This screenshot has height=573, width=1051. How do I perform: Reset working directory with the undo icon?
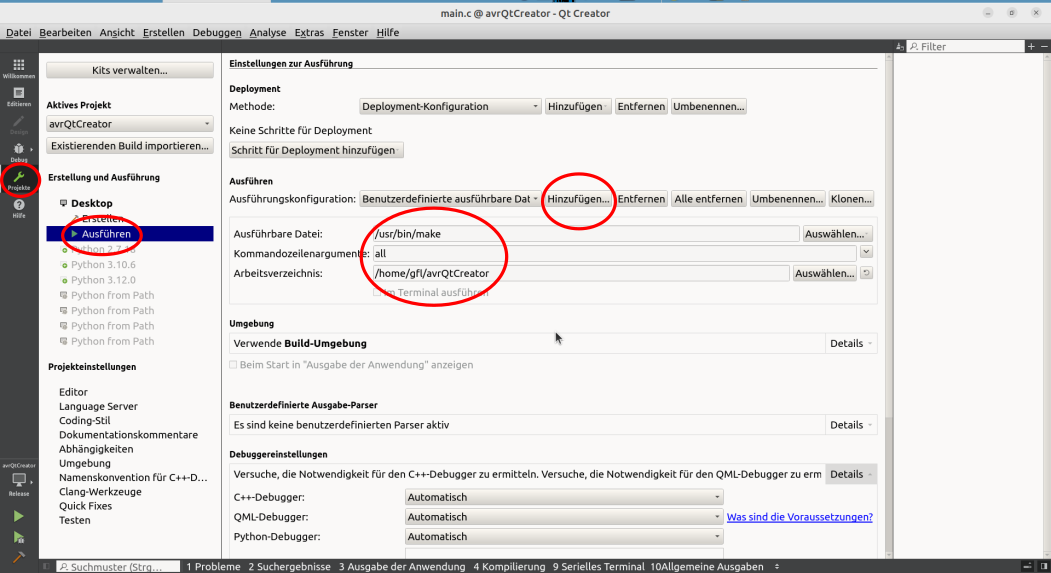[x=867, y=273]
